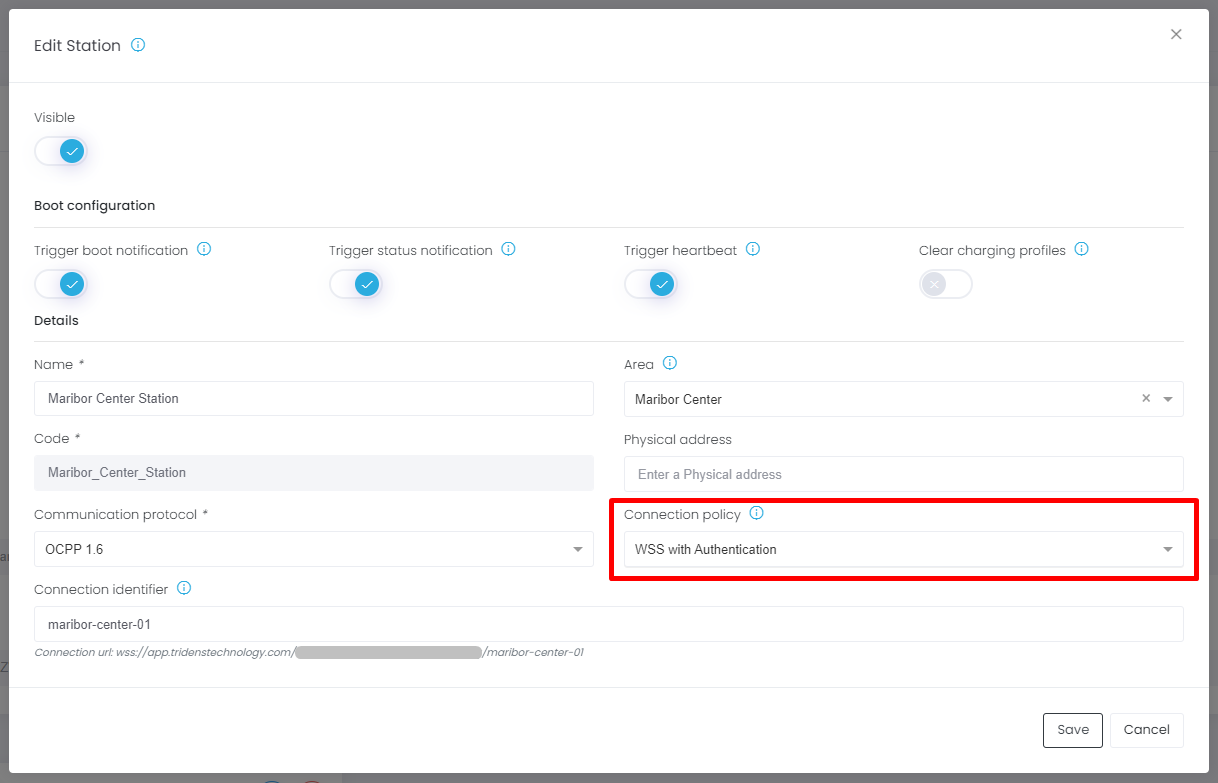Open the Area dropdown arrow
1218x783 pixels.
[1168, 399]
